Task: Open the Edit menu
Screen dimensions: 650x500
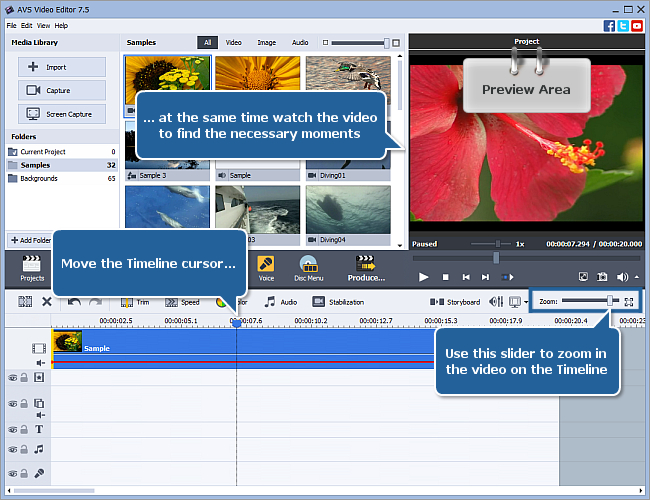Action: point(27,26)
